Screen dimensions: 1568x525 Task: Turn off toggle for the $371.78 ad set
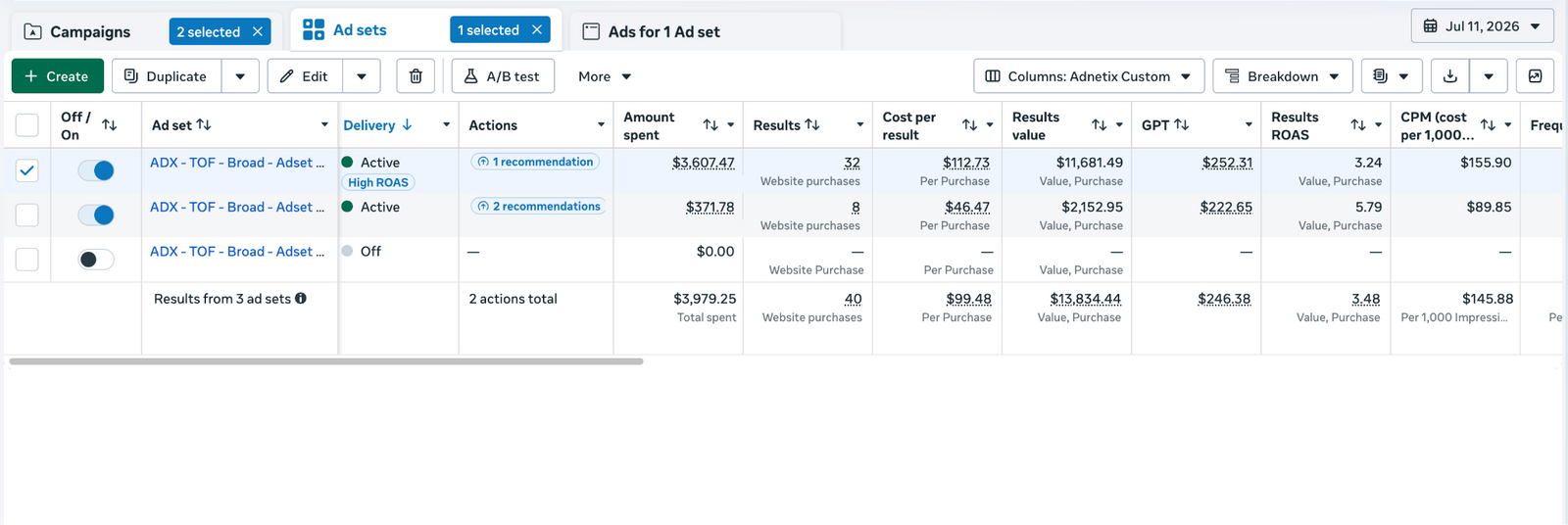pos(96,215)
